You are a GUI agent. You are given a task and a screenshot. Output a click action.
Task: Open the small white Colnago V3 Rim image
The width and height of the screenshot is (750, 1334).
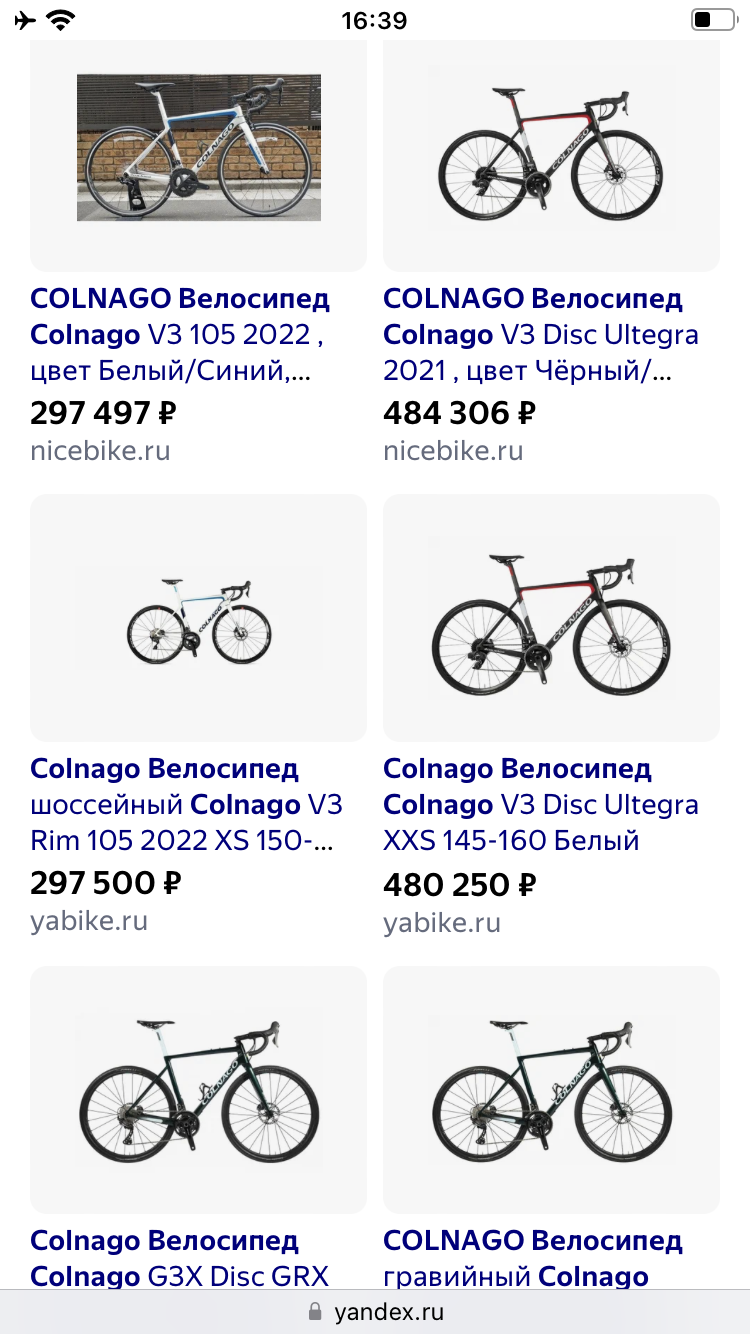(x=199, y=620)
